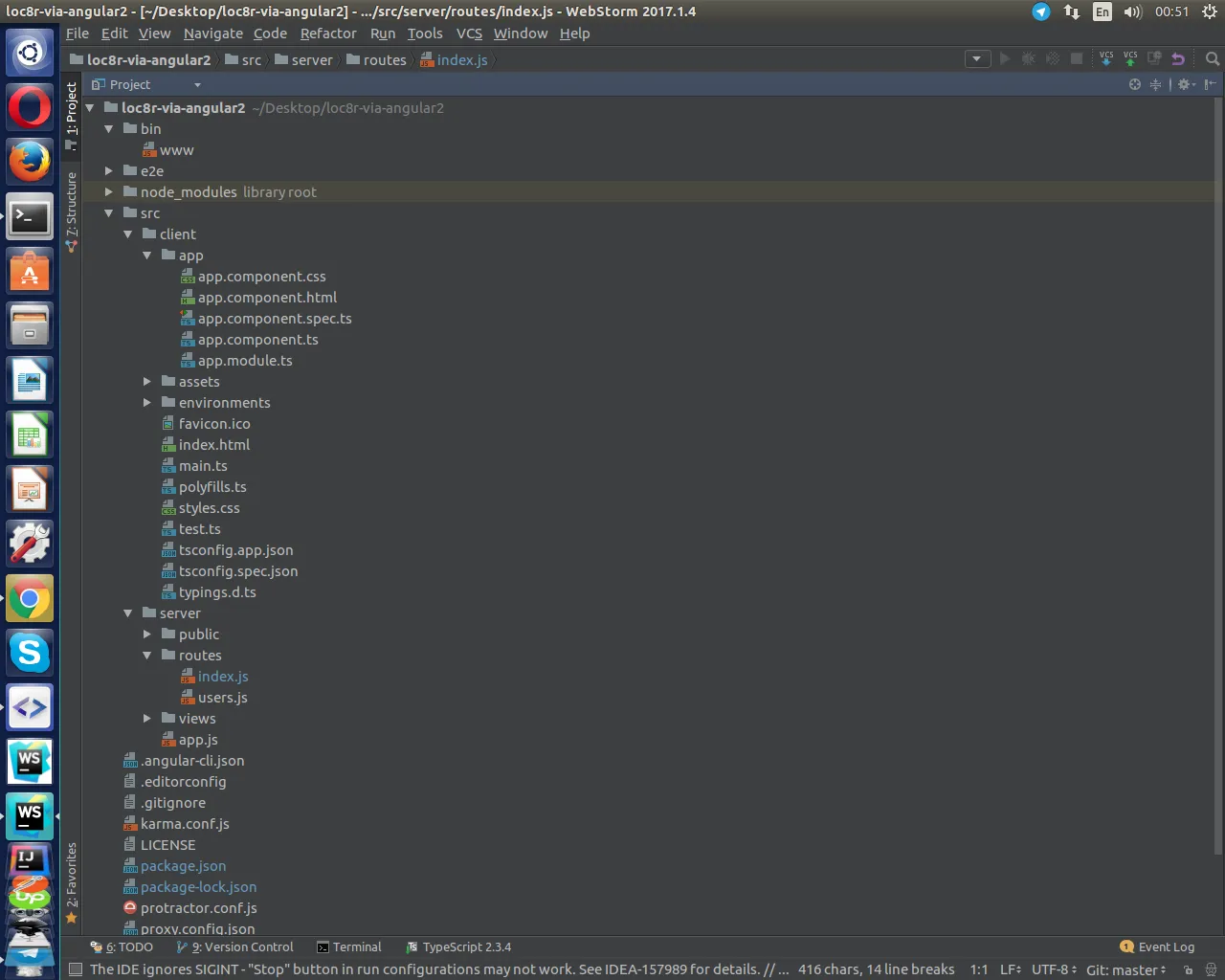Open the Window menu

521,33
